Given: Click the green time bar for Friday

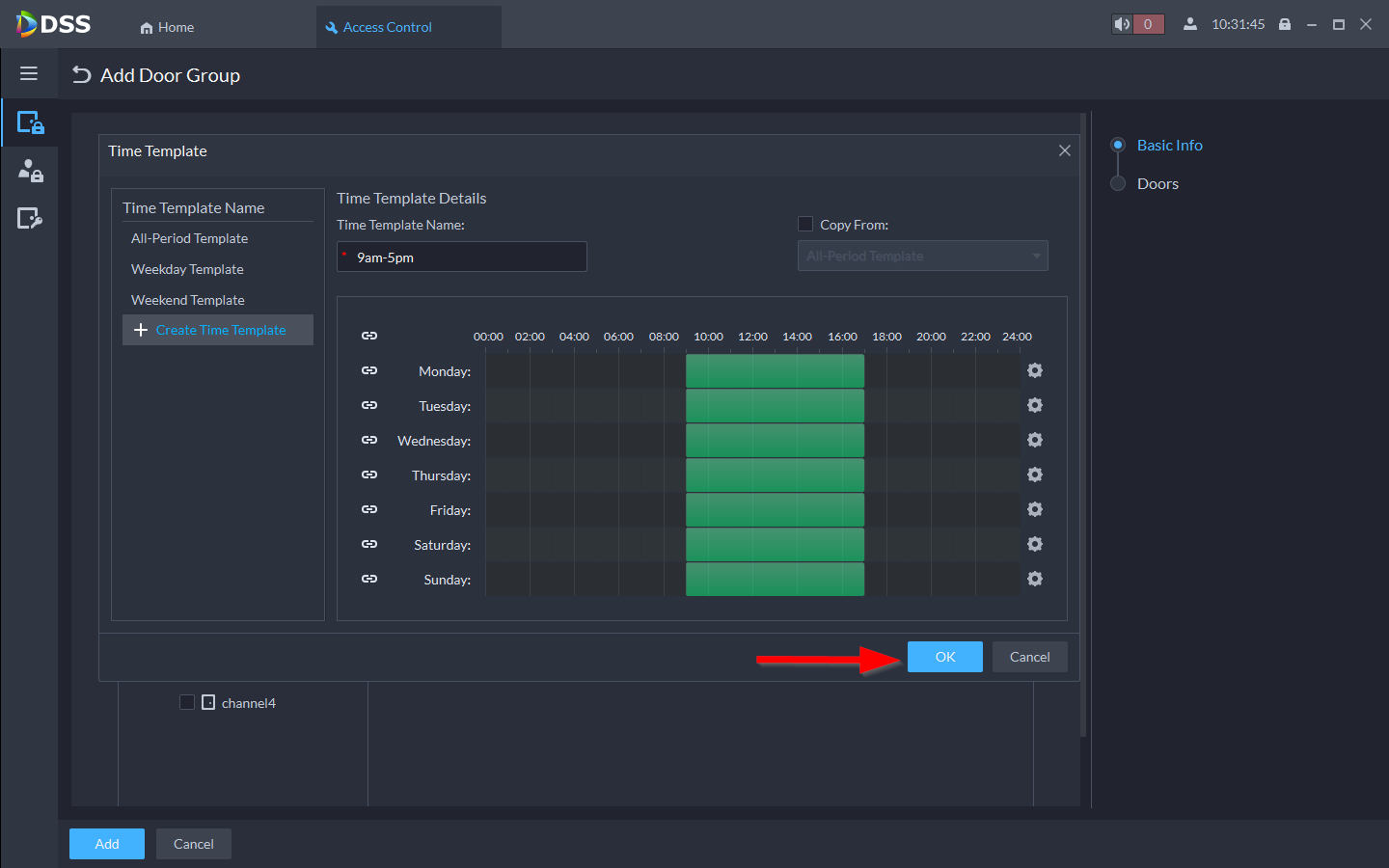Looking at the screenshot, I should pyautogui.click(x=775, y=510).
